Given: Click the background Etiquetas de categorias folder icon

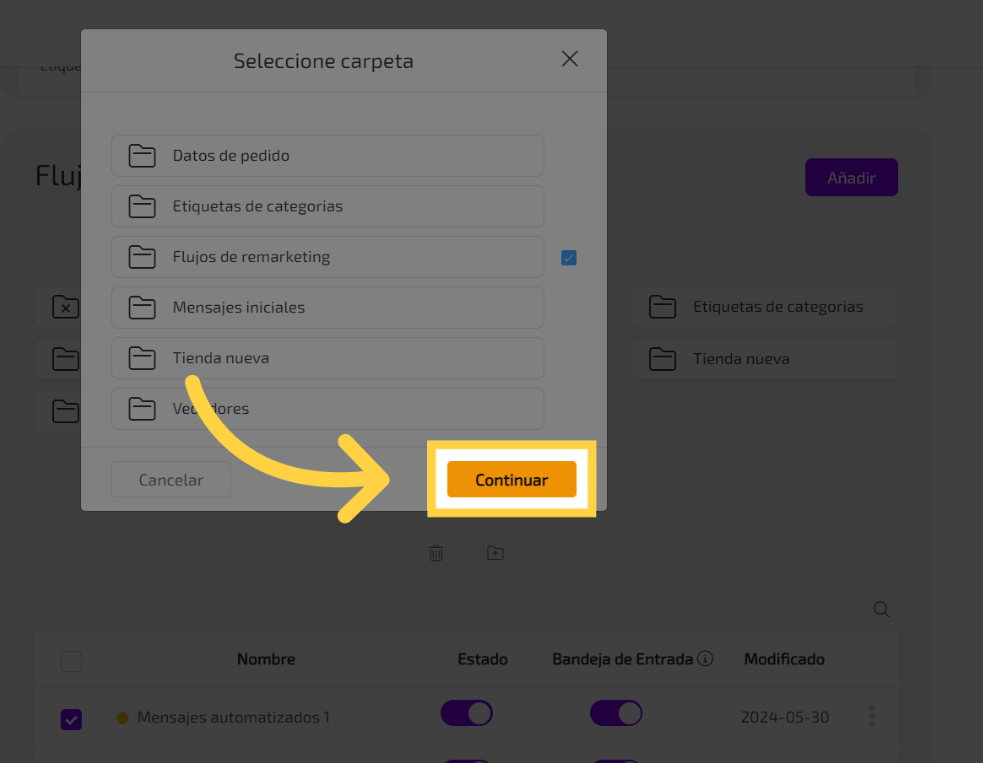Looking at the screenshot, I should pos(662,307).
